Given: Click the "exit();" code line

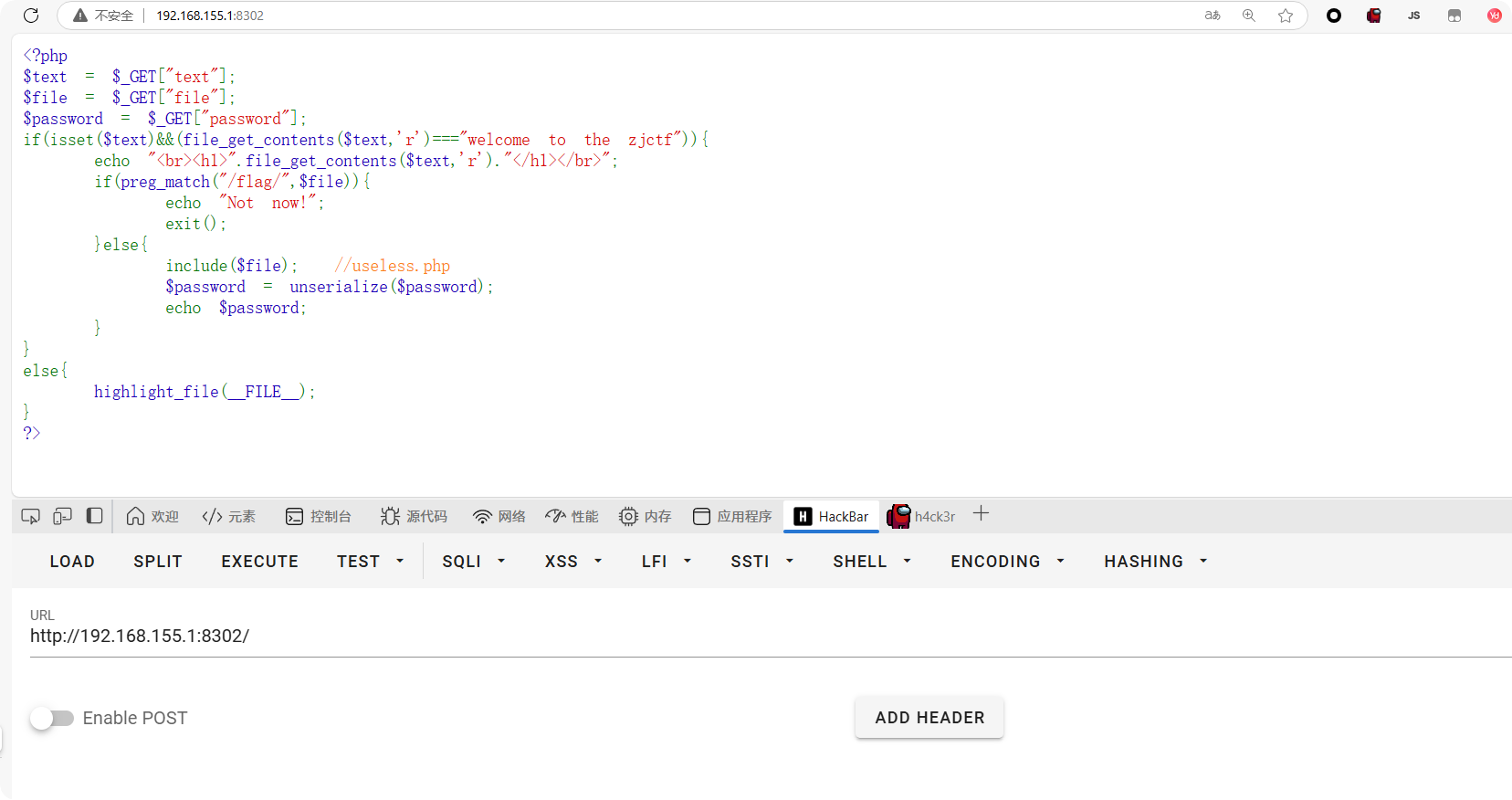Looking at the screenshot, I should click(195, 224).
